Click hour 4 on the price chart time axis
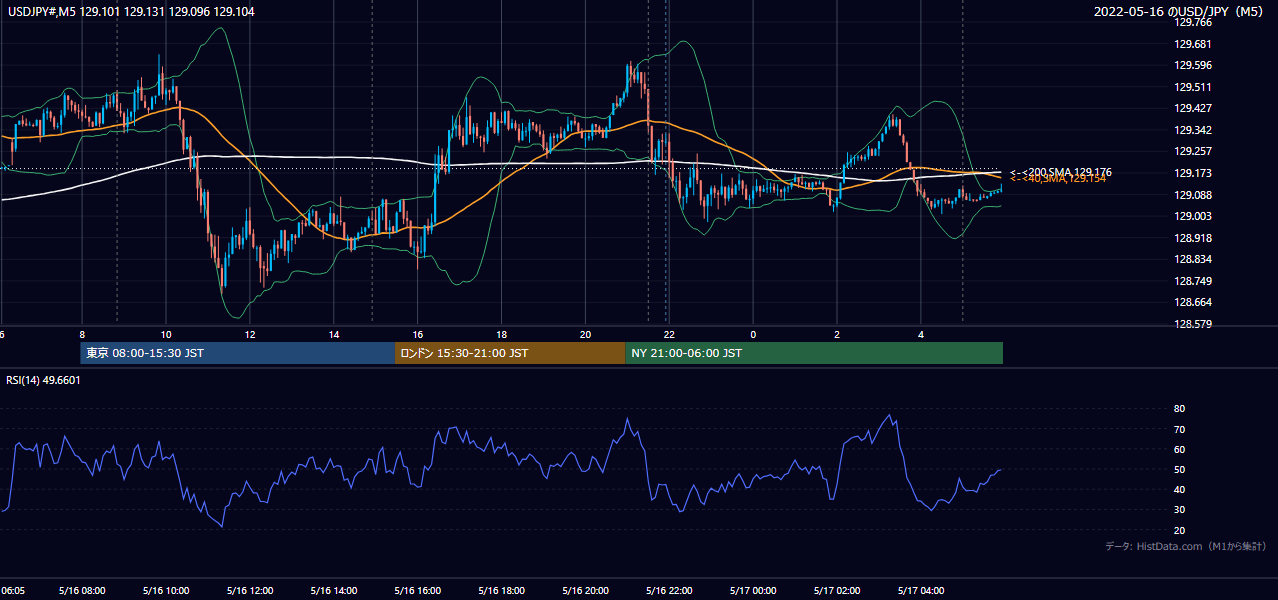This screenshot has width=1278, height=600. 922,334
